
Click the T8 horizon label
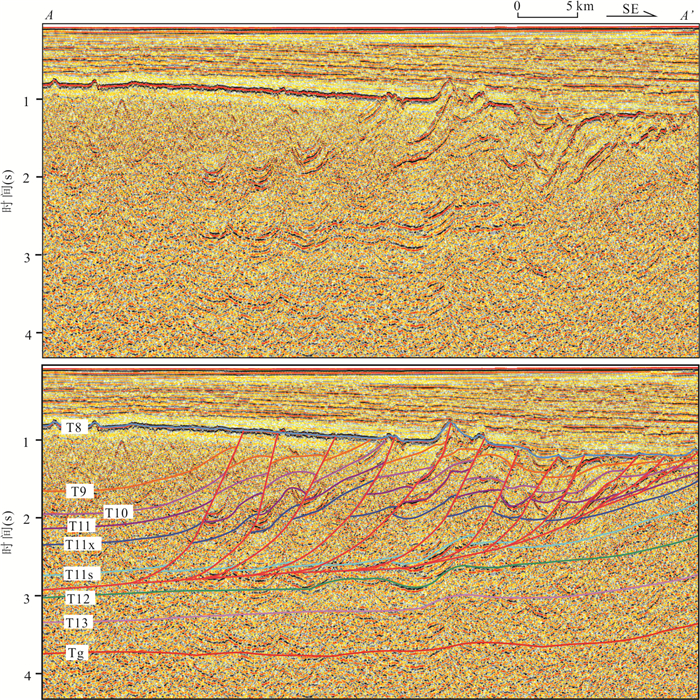pos(75,428)
